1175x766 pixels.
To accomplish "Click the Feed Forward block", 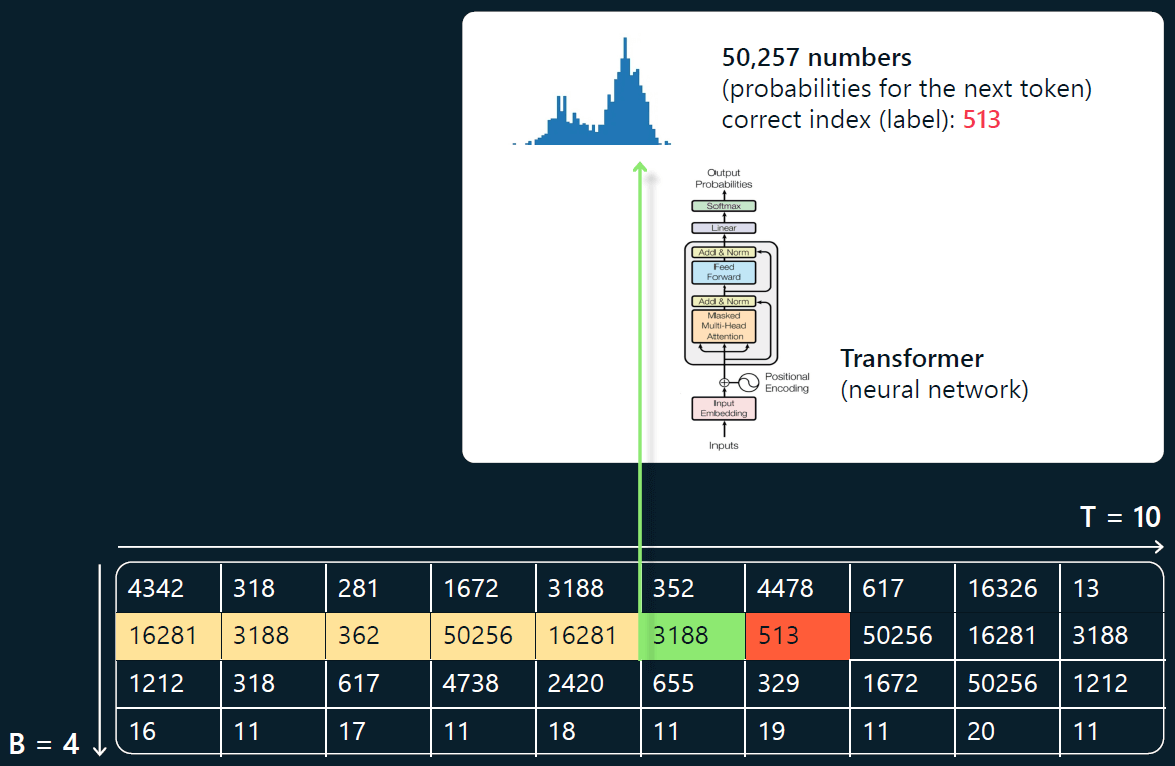I will (x=723, y=272).
